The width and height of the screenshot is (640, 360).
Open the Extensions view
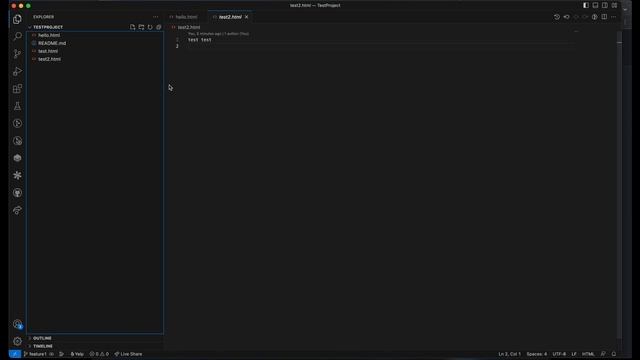pyautogui.click(x=17, y=89)
